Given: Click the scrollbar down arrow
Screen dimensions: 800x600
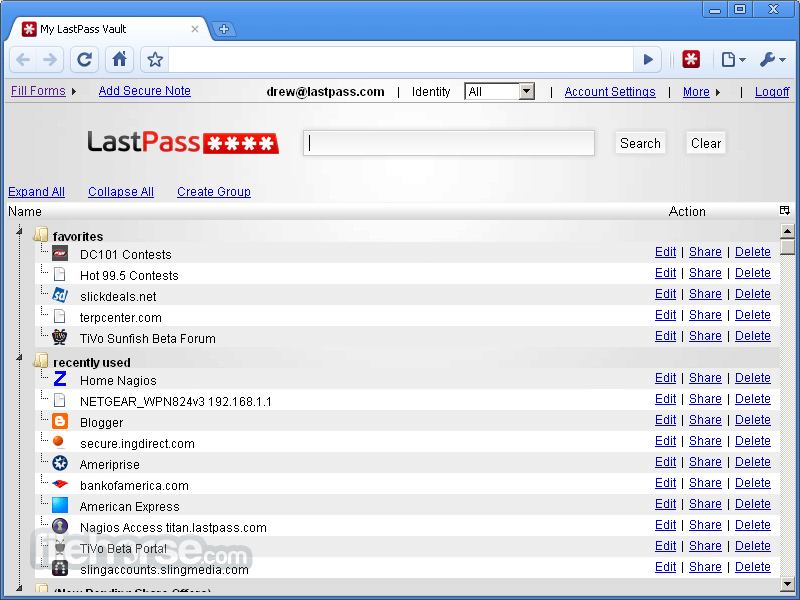Looking at the screenshot, I should pyautogui.click(x=787, y=584).
